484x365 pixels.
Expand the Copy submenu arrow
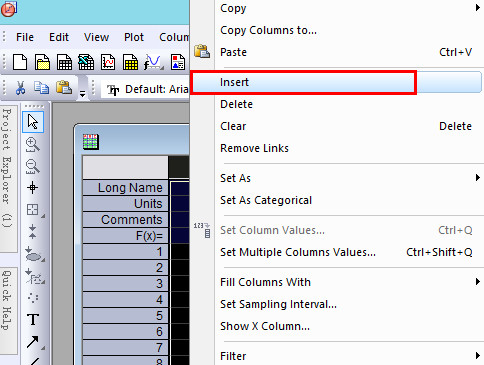coord(478,8)
